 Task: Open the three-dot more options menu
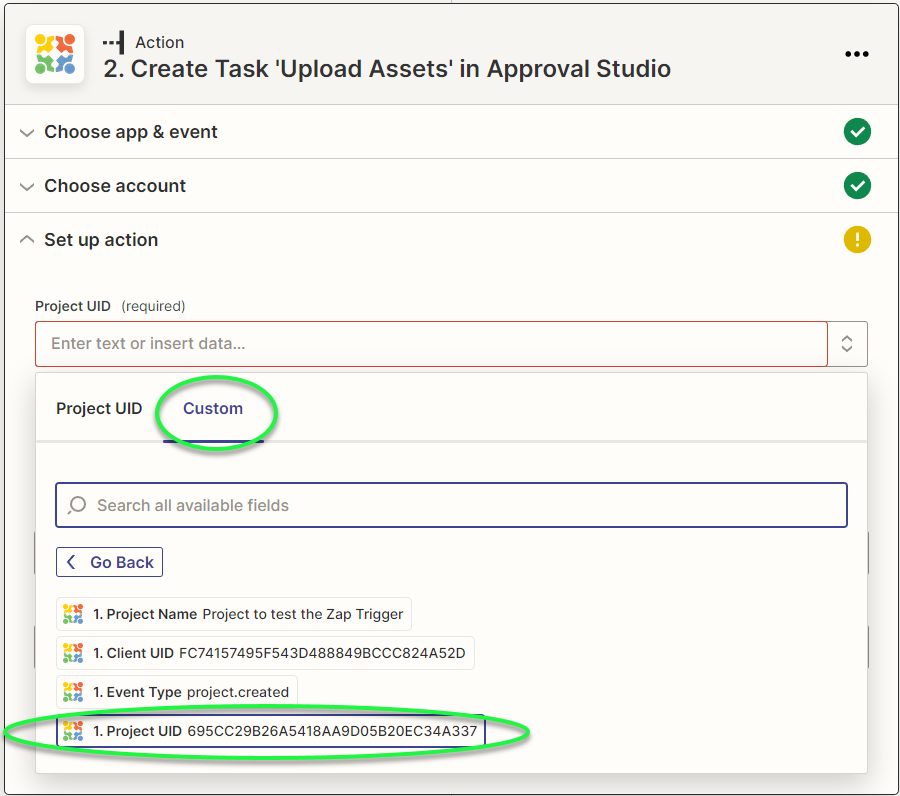coord(857,55)
